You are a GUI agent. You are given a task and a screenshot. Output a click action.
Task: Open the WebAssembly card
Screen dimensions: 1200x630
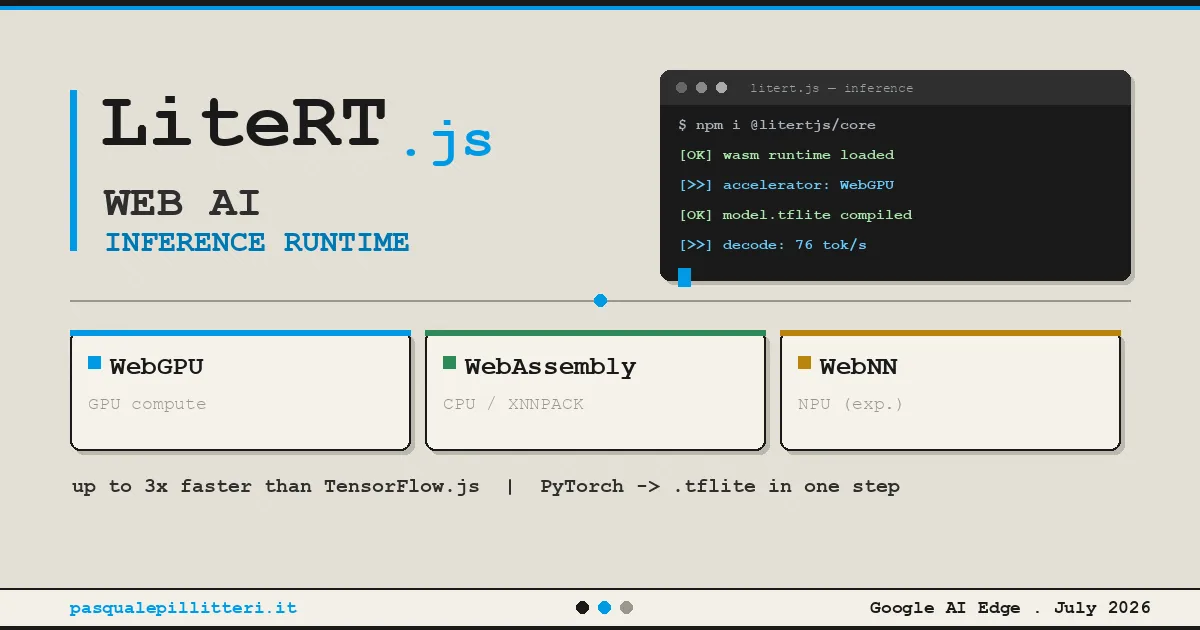coord(595,391)
